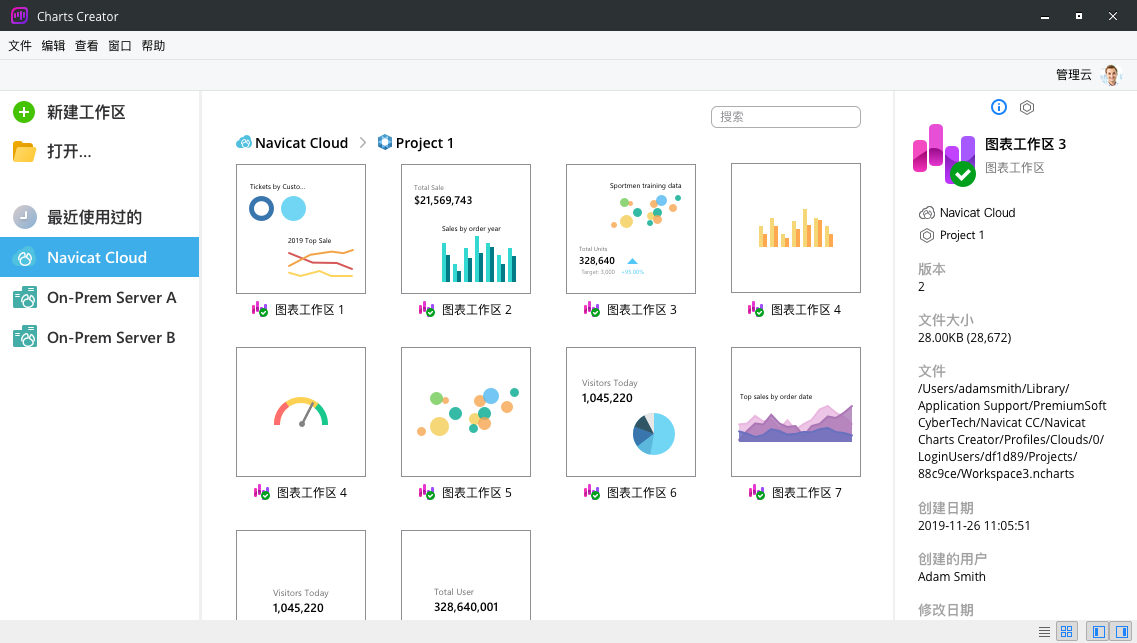Screen dimensions: 1137x643
Task: Click the synced chart icon beside 图表工作区 2
Action: (x=426, y=310)
